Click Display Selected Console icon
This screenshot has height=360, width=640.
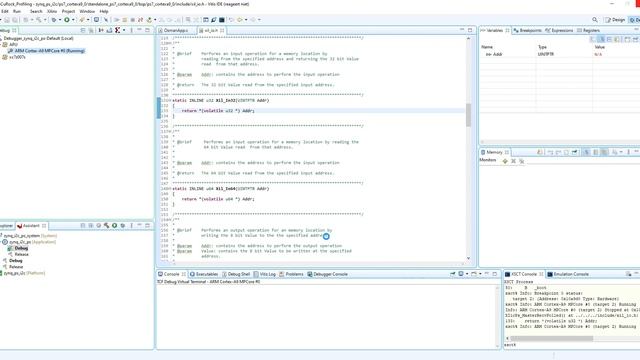(461, 274)
